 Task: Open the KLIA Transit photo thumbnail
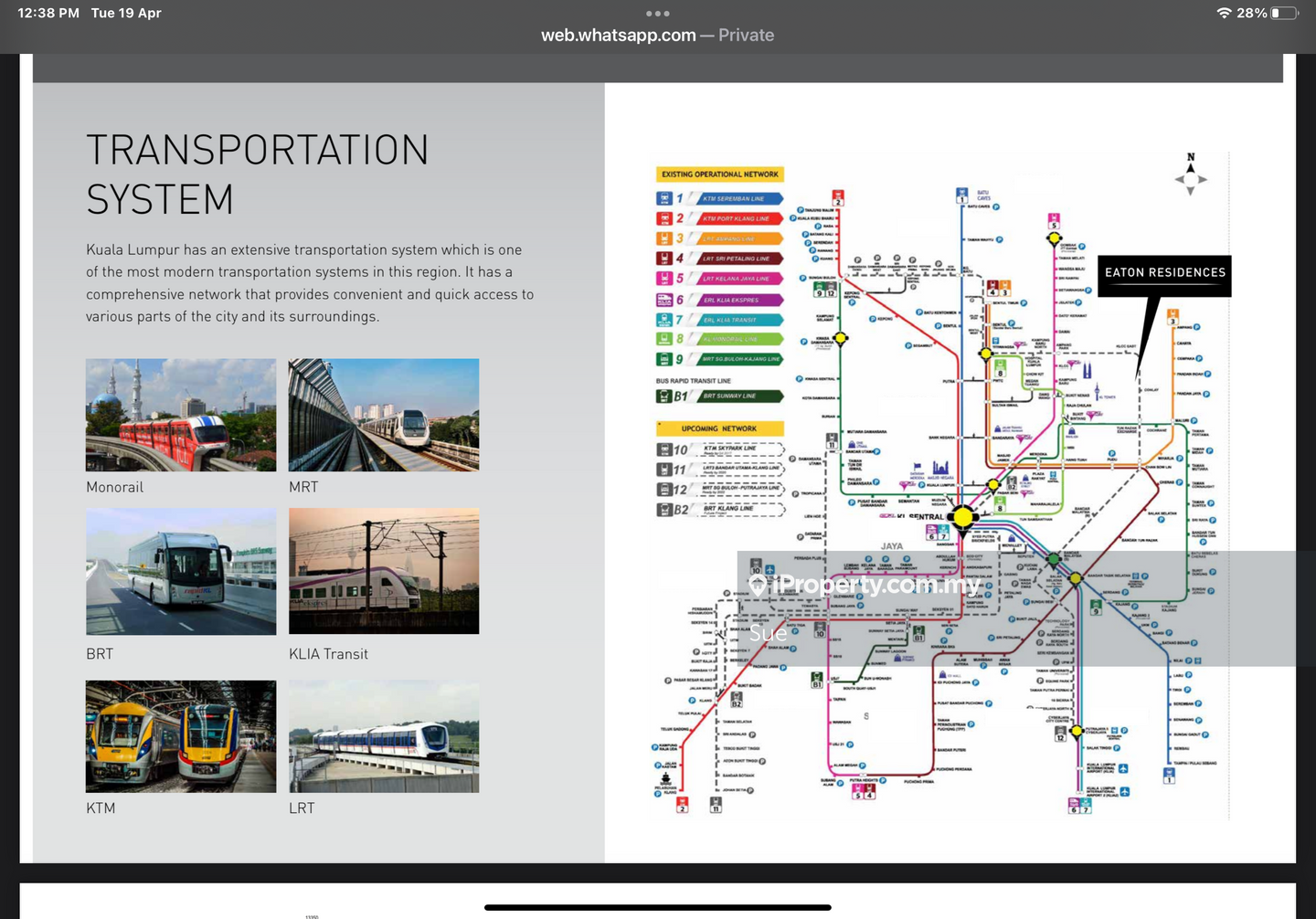(x=384, y=571)
